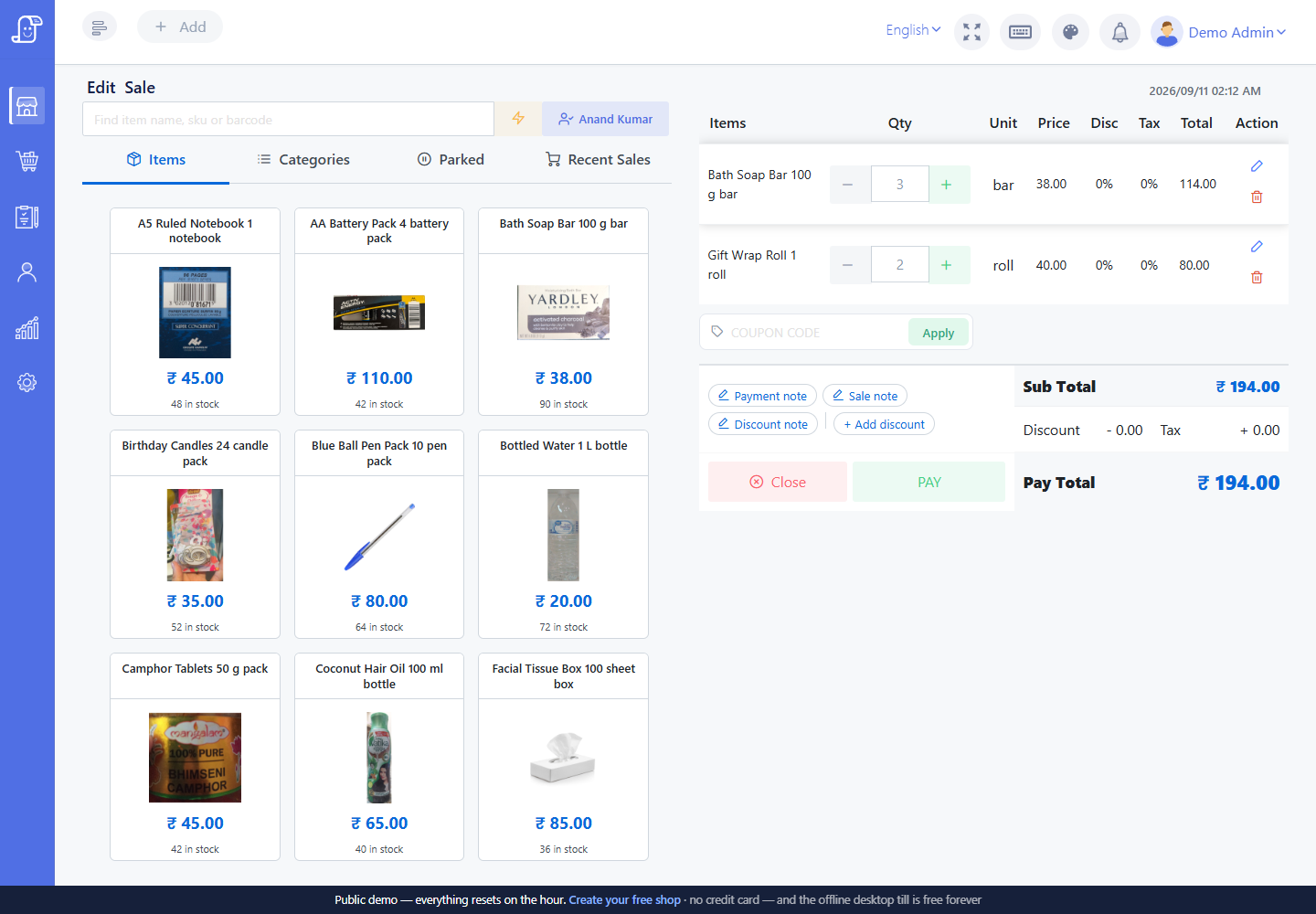Screen dimensions: 1316x914
Task: Toggle fullscreen mode icon
Action: pos(971,32)
